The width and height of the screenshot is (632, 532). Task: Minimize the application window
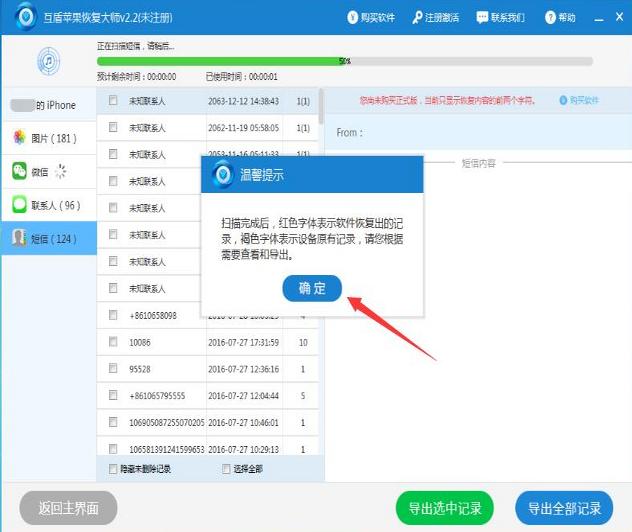(x=599, y=18)
